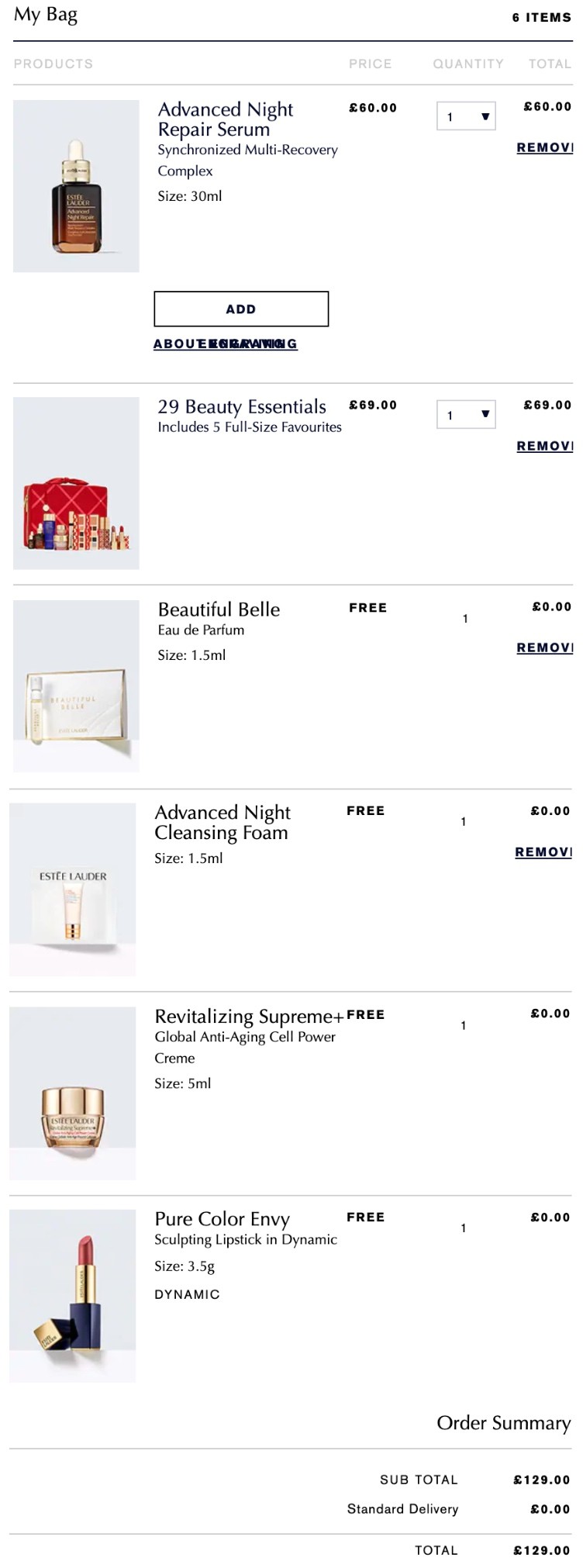Open quantity dropdown for 29 Beauty Essentials
Image resolution: width=583 pixels, height=1568 pixels.
point(466,414)
